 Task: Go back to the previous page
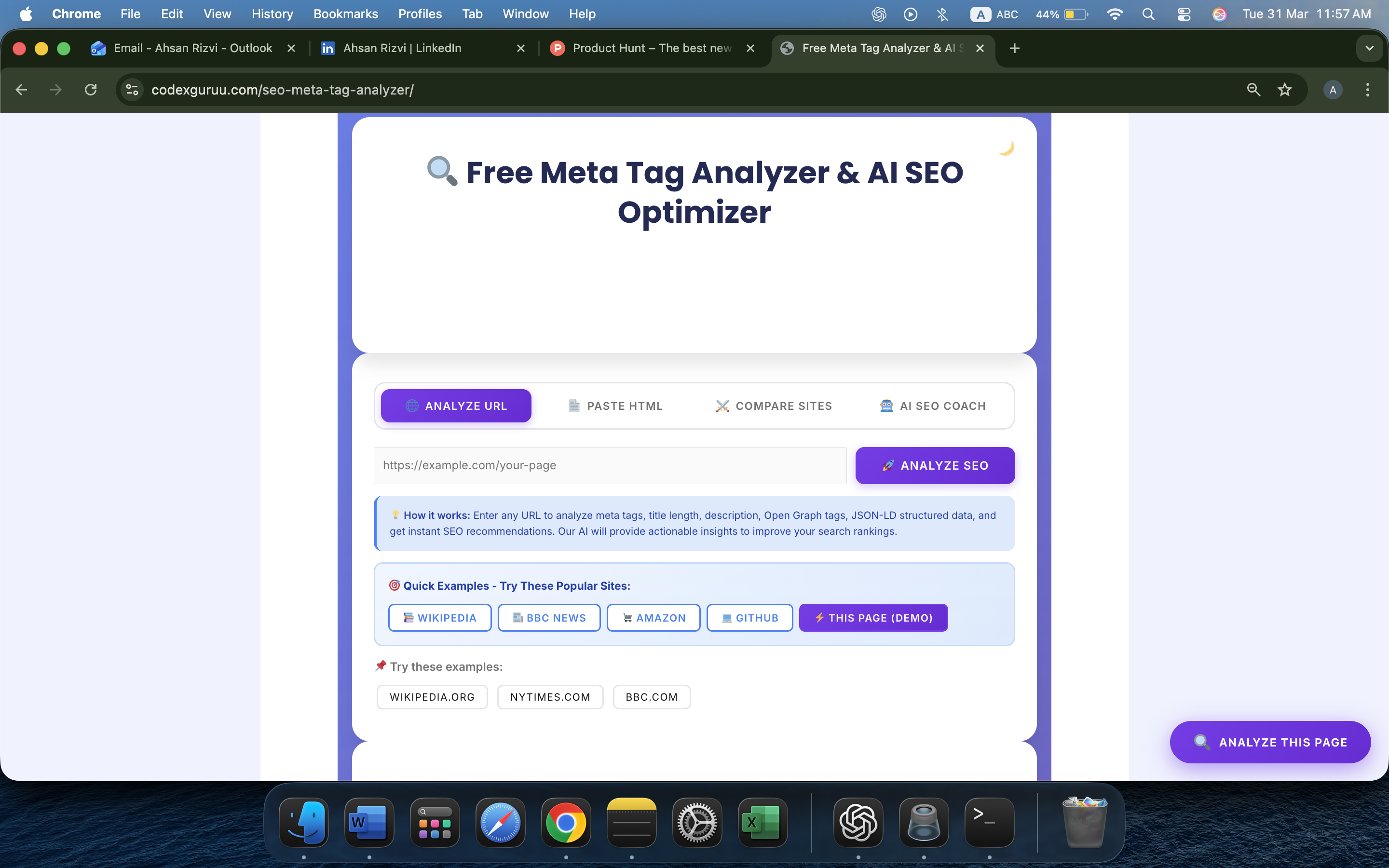pos(22,90)
